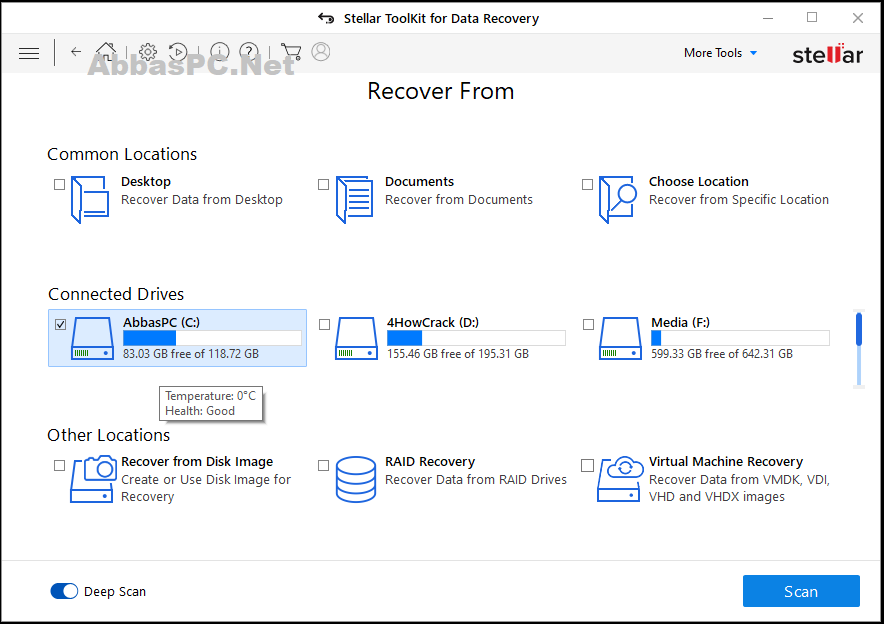Check the Media (F:) checkbox
The height and width of the screenshot is (624, 884).
coord(588,324)
